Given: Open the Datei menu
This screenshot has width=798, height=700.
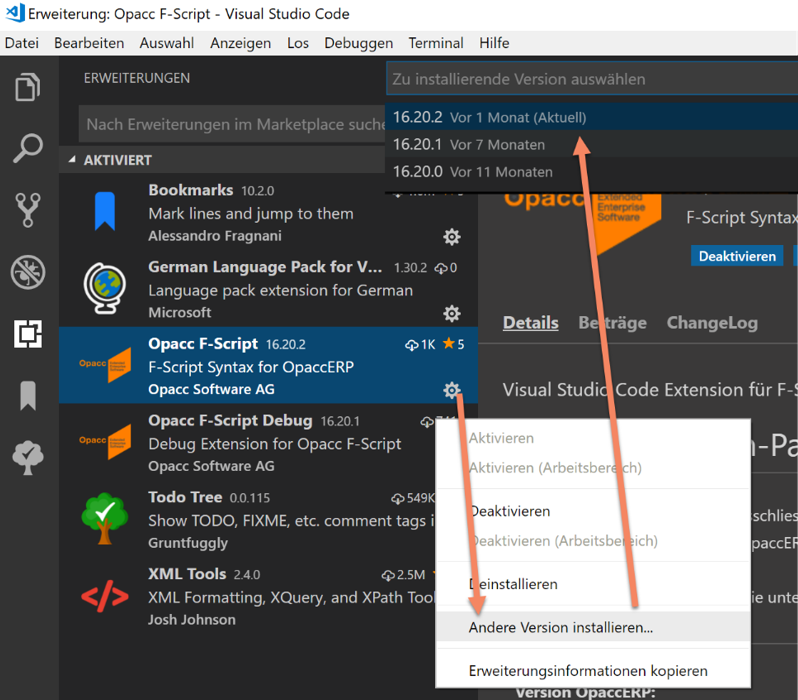Looking at the screenshot, I should [21, 43].
